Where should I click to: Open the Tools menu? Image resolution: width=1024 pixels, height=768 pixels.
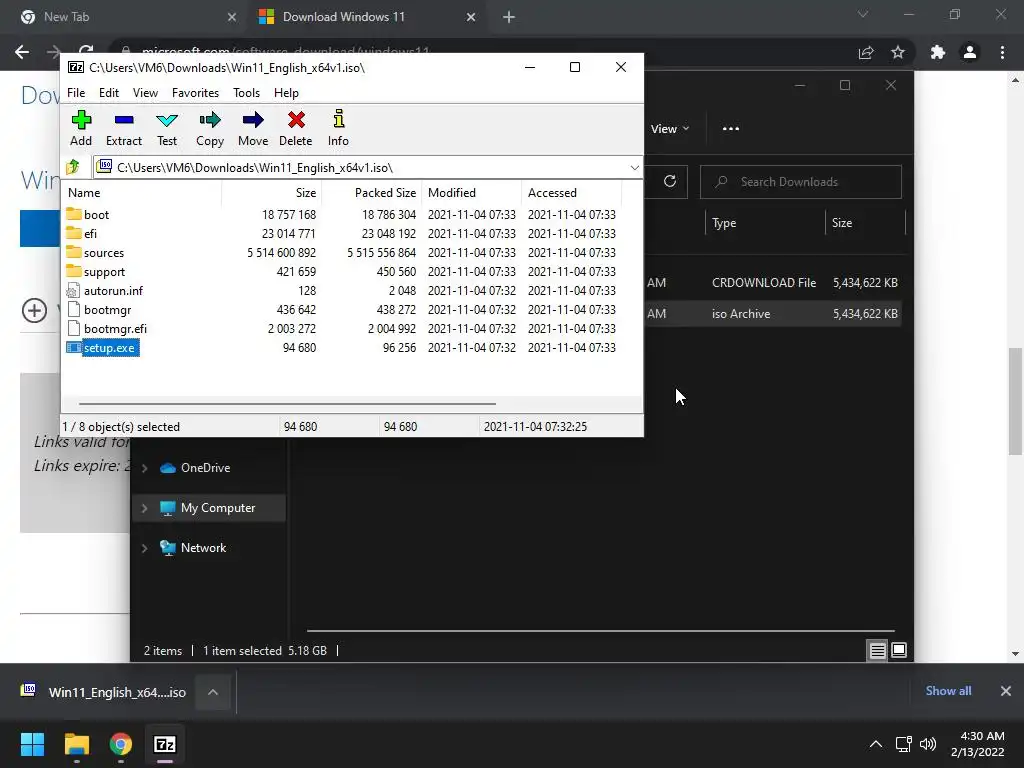[x=246, y=93]
